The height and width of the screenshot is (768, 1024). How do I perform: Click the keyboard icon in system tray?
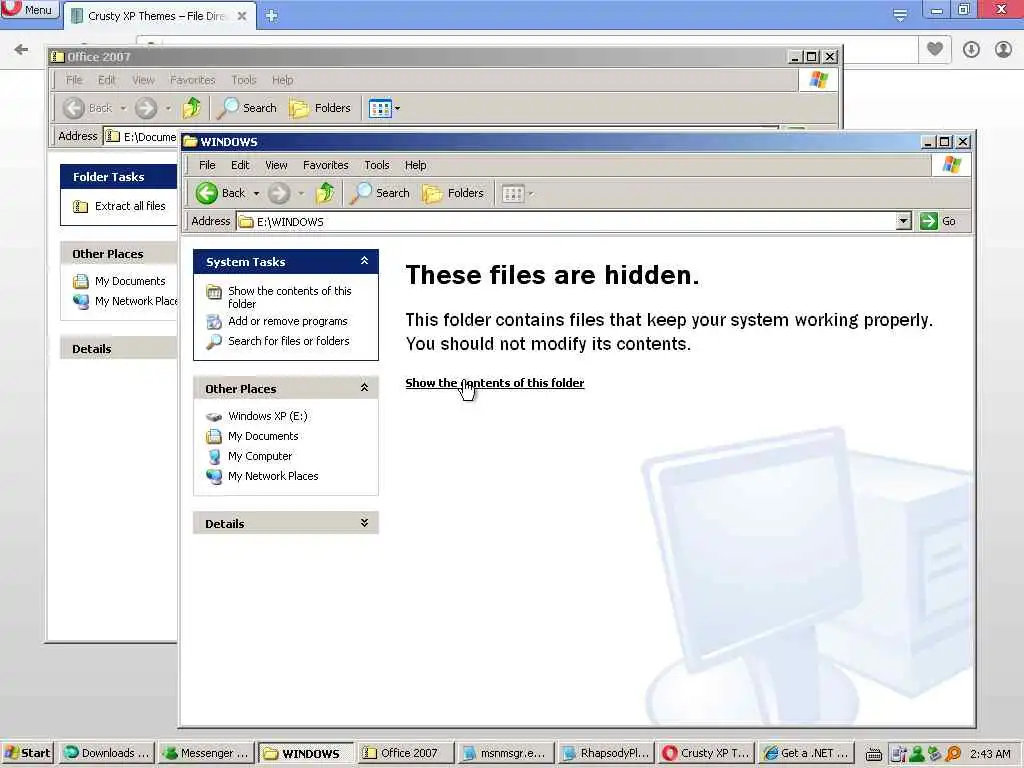pos(874,754)
